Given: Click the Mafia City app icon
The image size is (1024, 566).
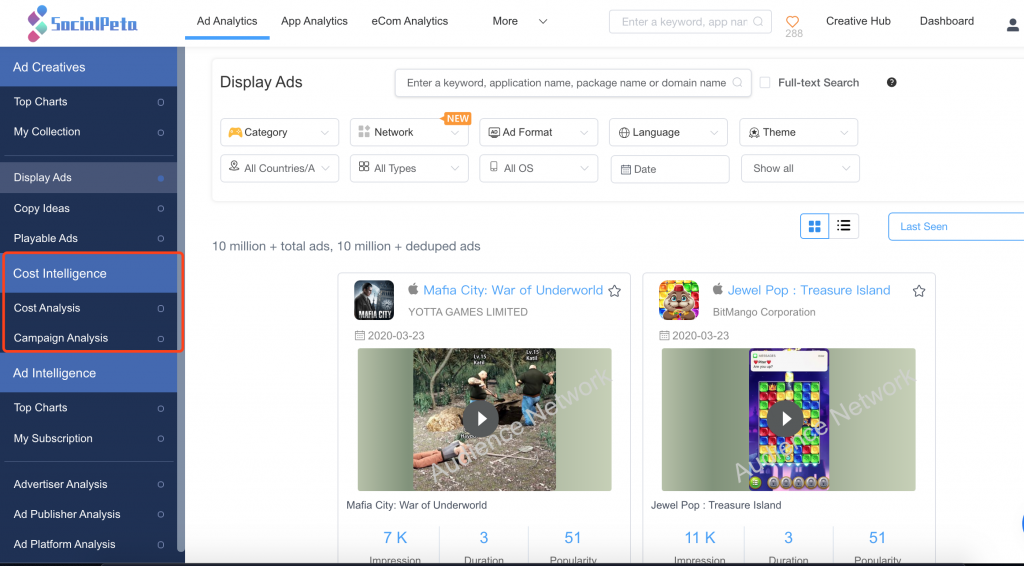Looking at the screenshot, I should [374, 300].
